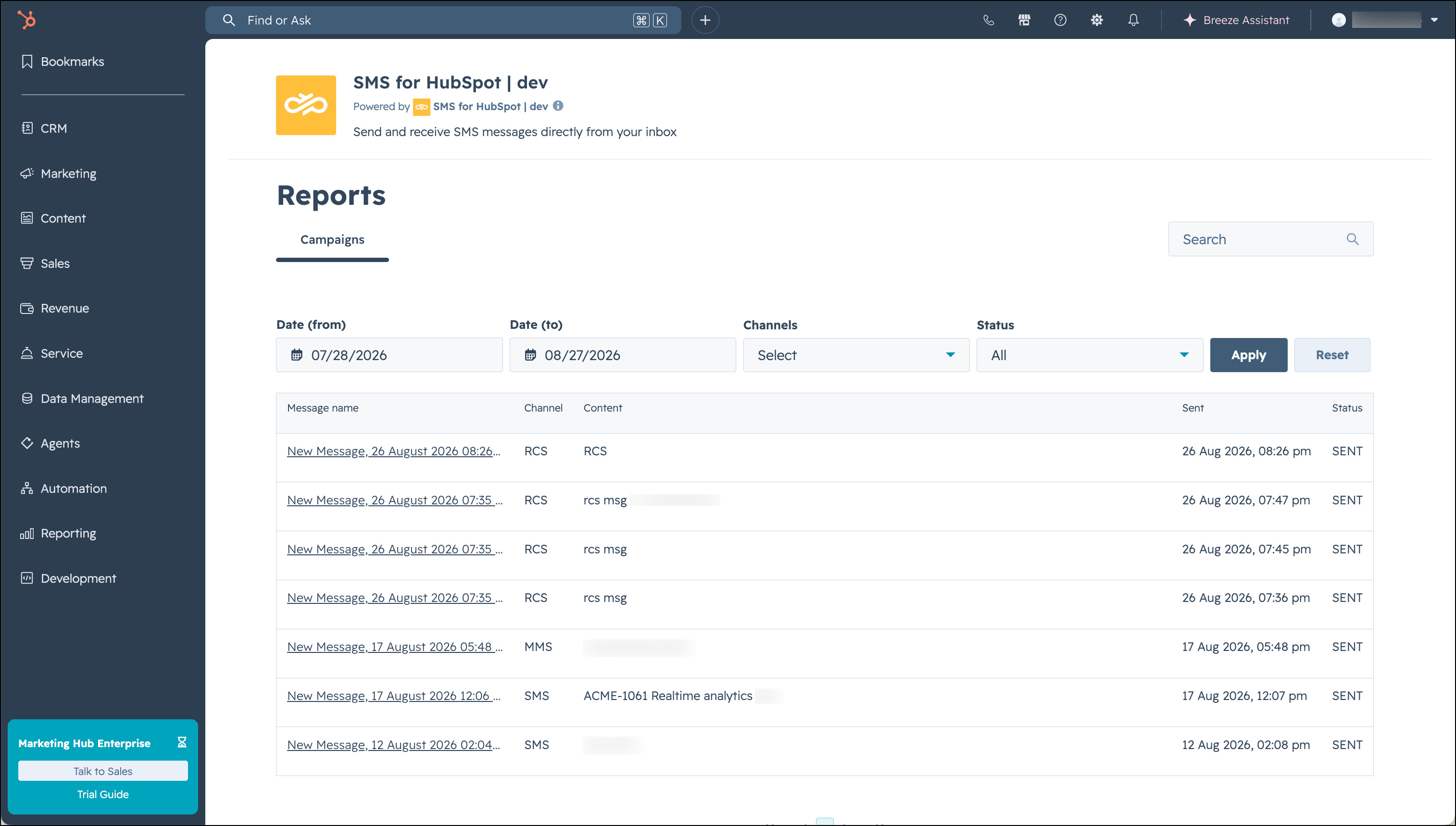Viewport: 1456px width, 826px height.
Task: Click the MMS channel cell
Action: coord(538,647)
